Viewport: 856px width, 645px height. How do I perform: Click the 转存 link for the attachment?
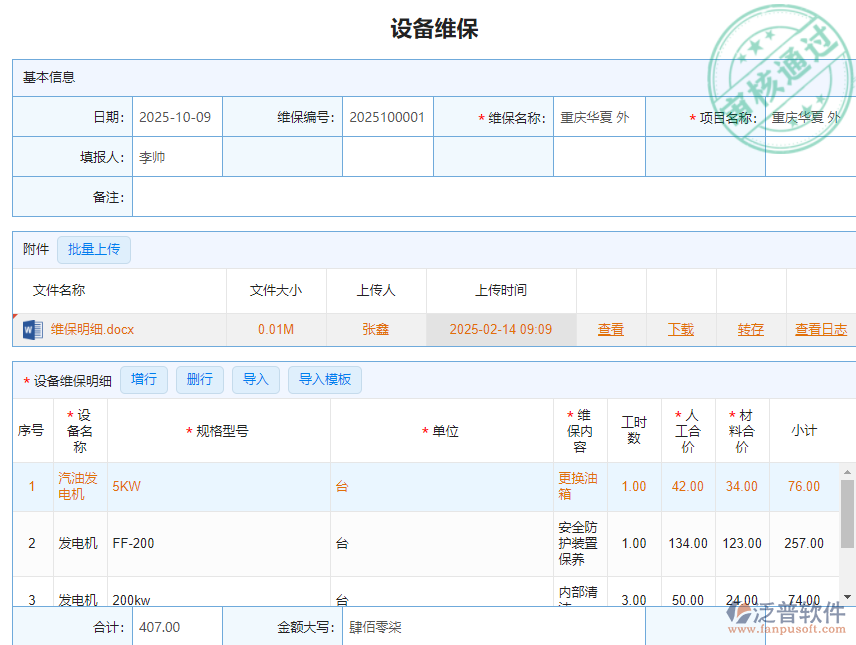pos(750,329)
